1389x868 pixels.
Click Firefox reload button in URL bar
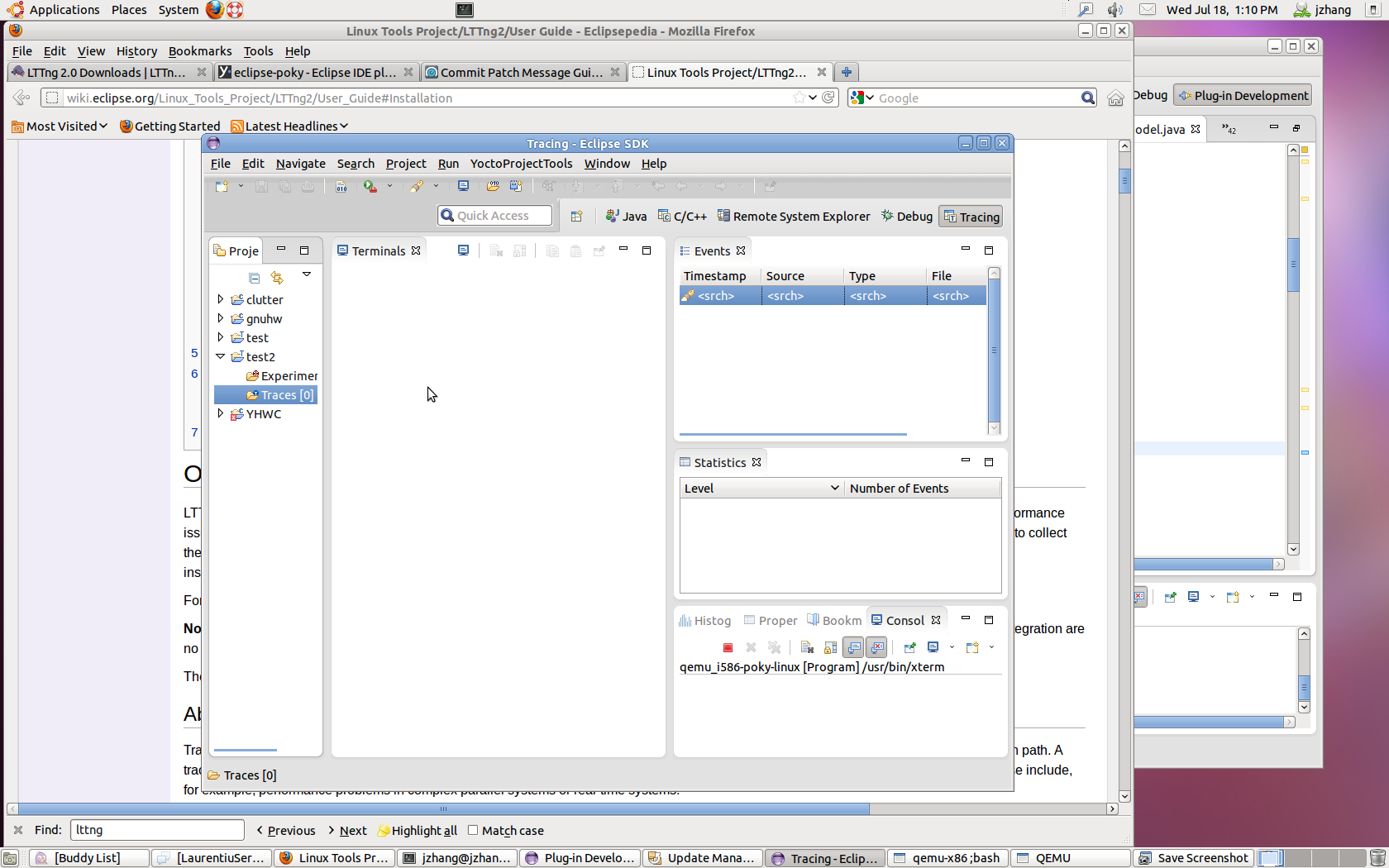coord(828,98)
